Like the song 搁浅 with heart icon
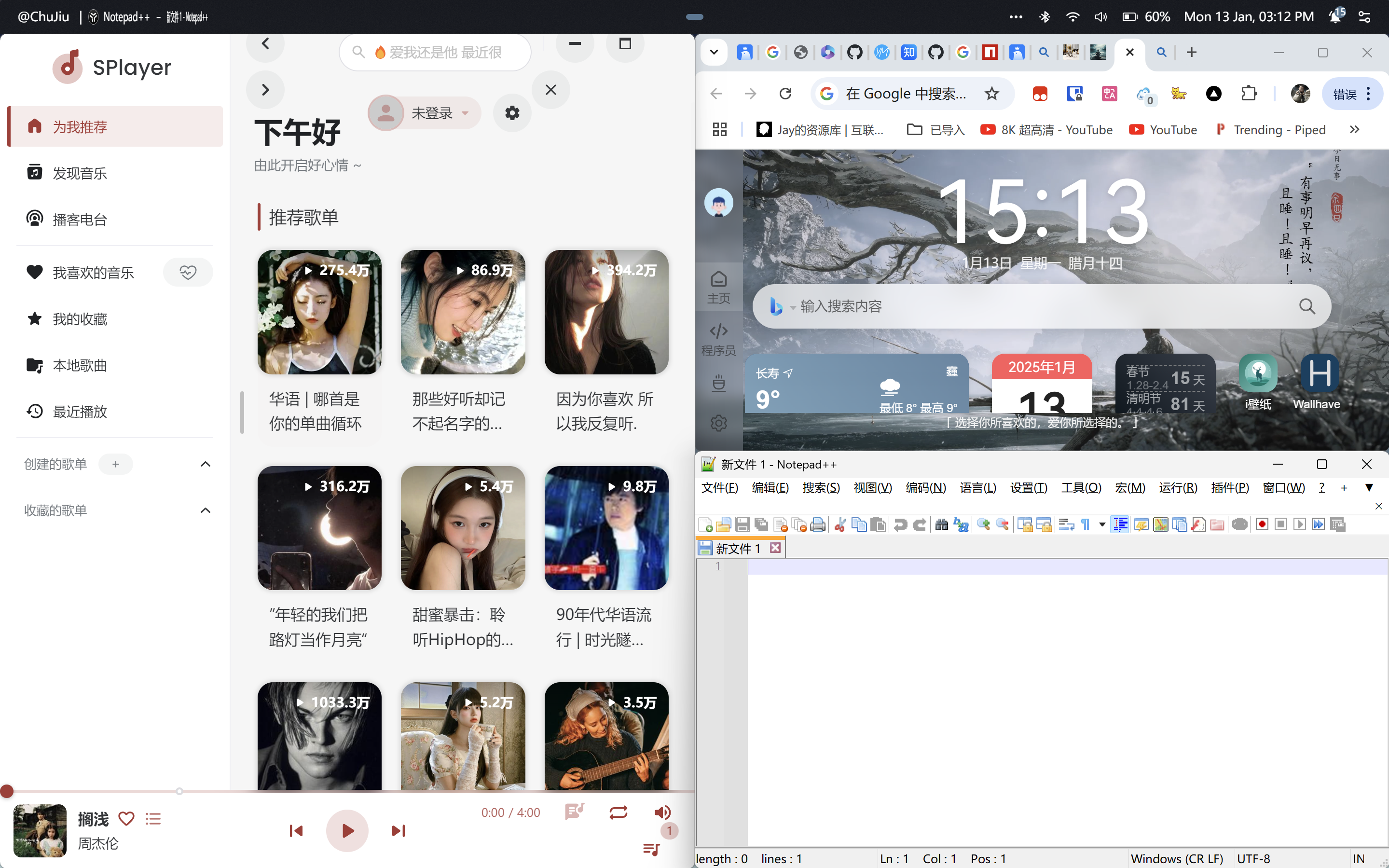1389x868 pixels. (126, 818)
